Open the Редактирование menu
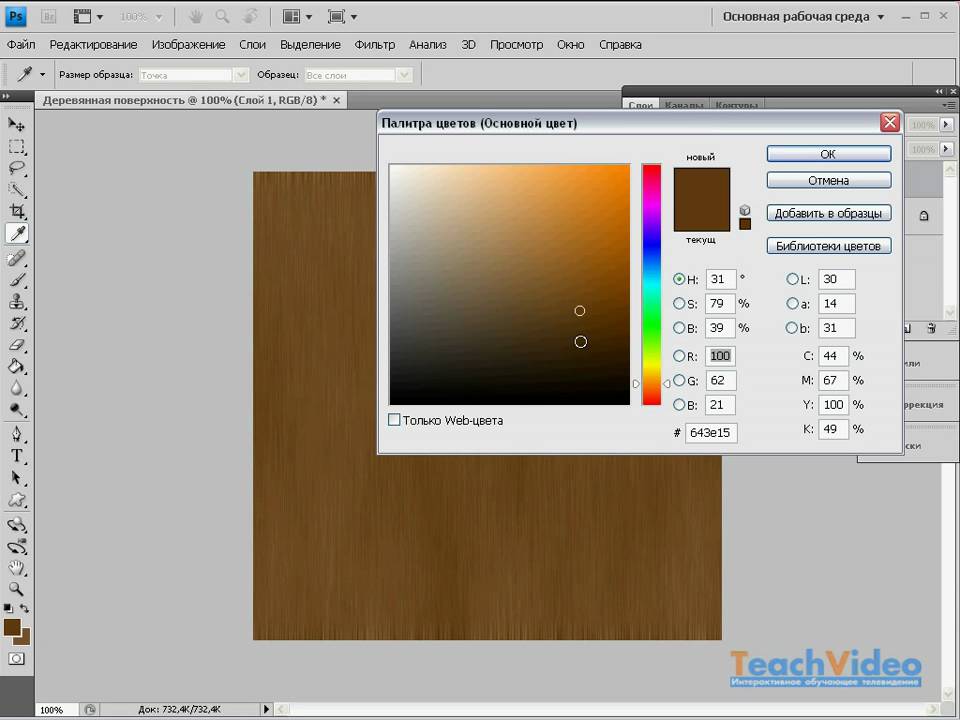This screenshot has height=720, width=960. click(x=93, y=45)
